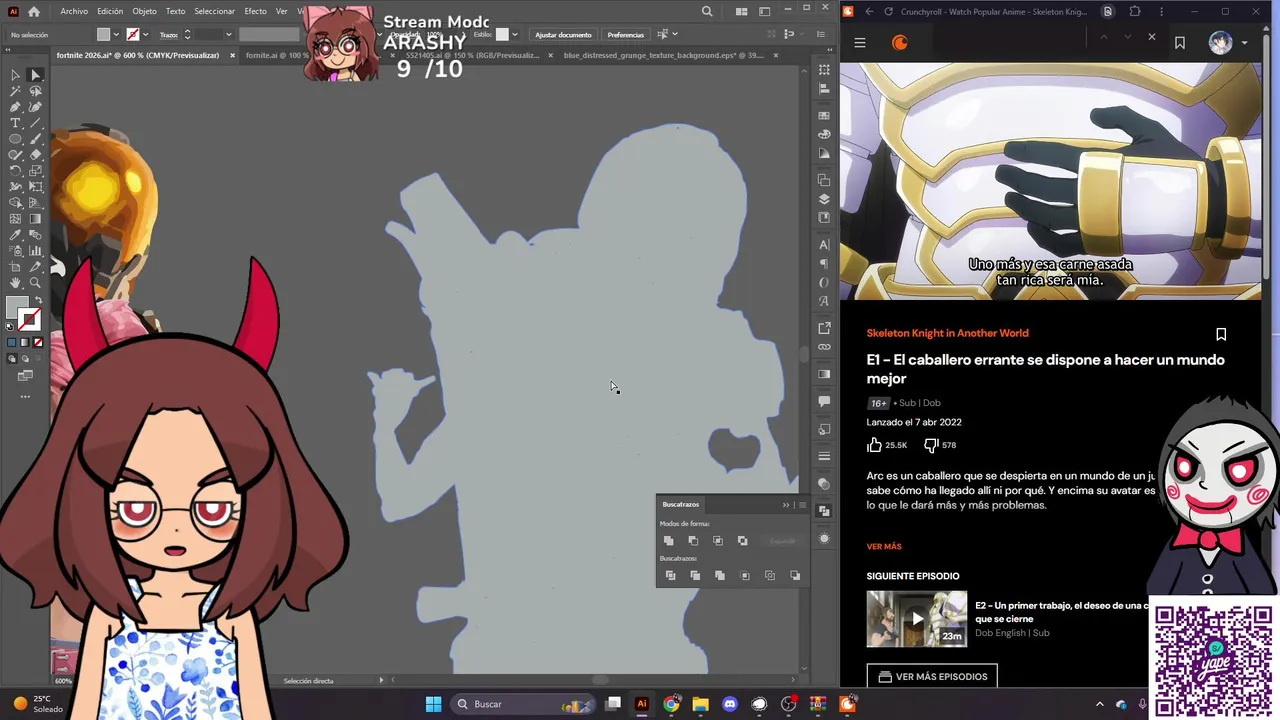
Task: Select the Rotate tool
Action: coord(15,171)
